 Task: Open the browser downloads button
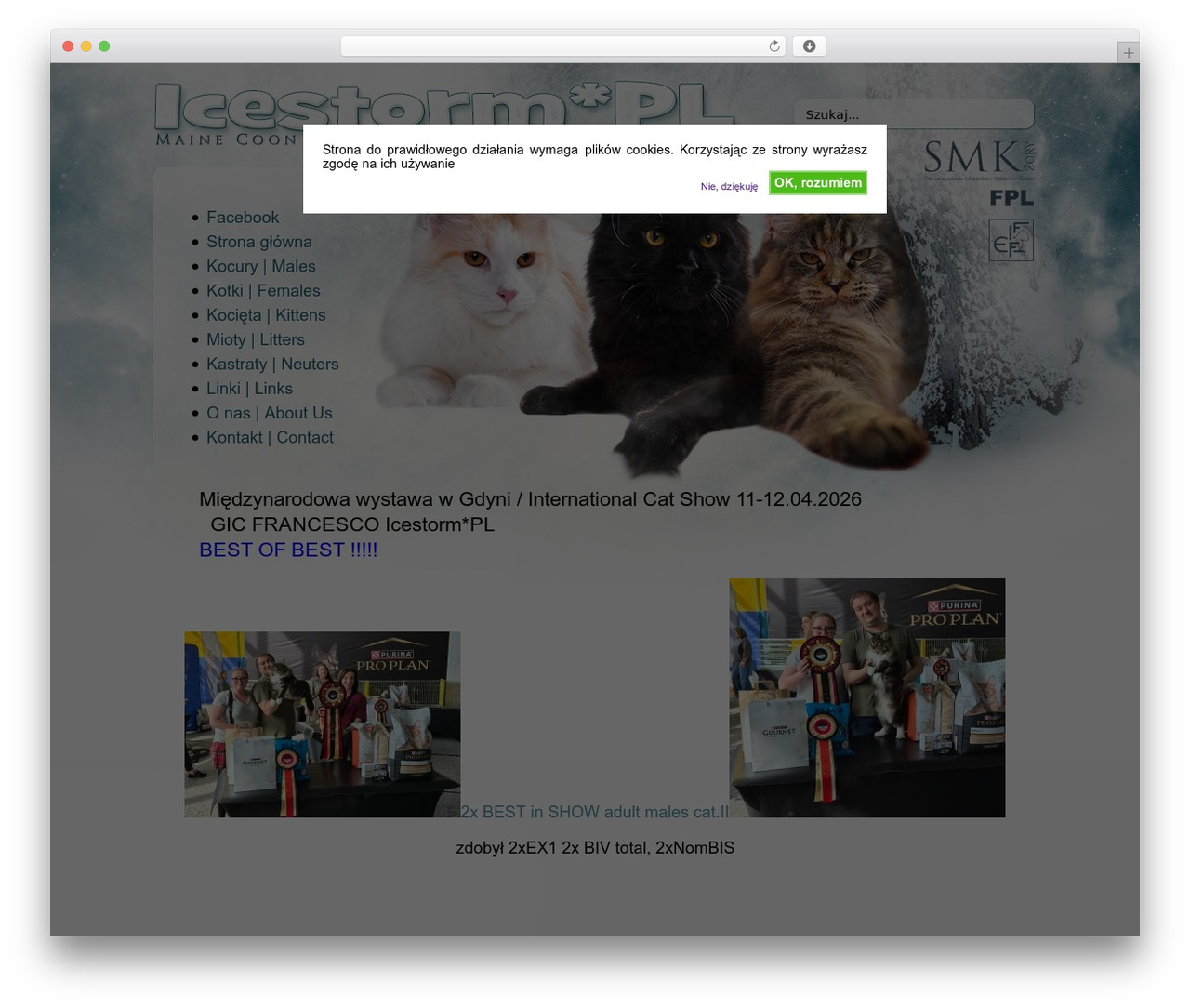click(x=809, y=46)
